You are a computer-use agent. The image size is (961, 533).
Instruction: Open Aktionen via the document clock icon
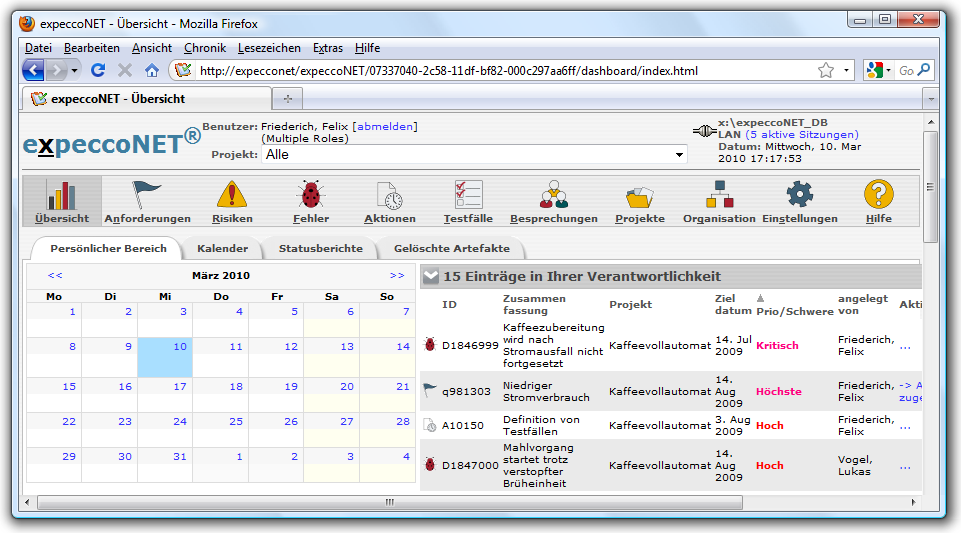389,195
